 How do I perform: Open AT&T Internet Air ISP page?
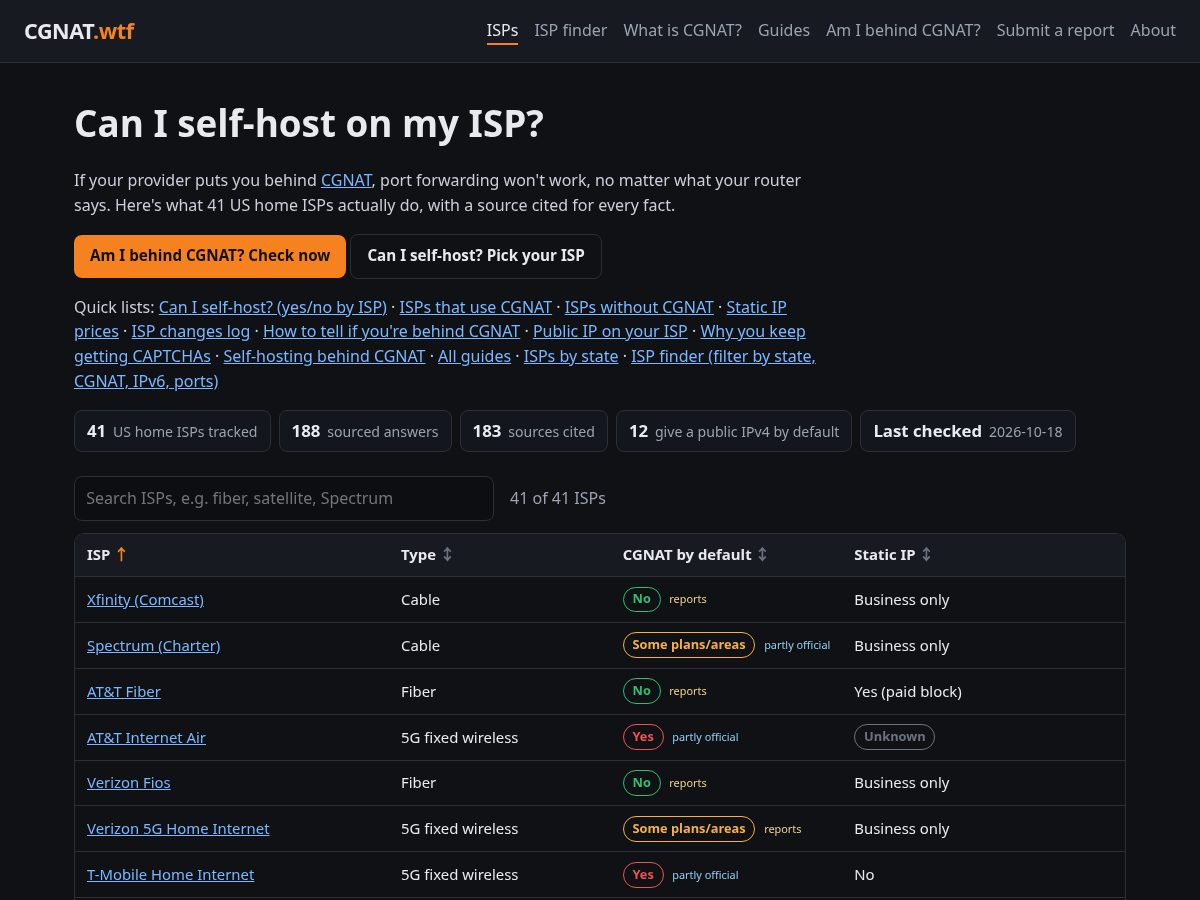coord(146,738)
